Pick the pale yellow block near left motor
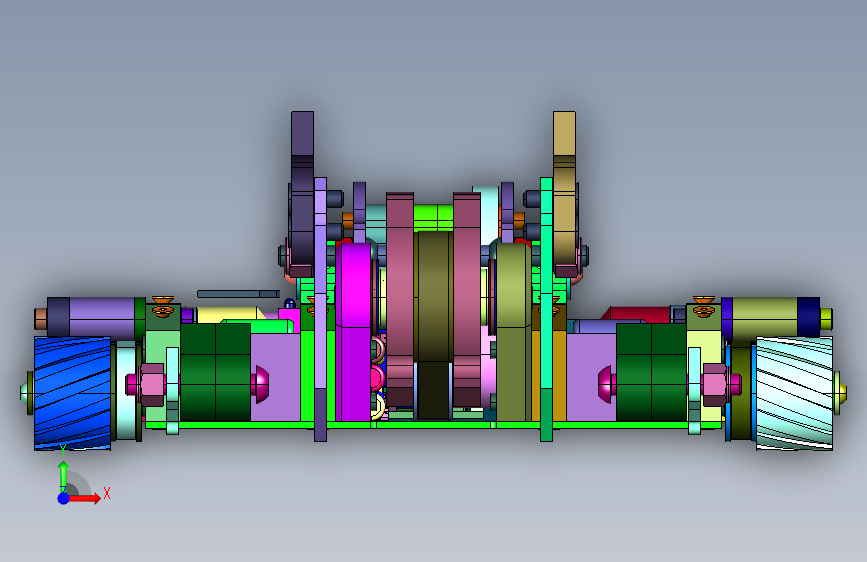 [x=229, y=315]
